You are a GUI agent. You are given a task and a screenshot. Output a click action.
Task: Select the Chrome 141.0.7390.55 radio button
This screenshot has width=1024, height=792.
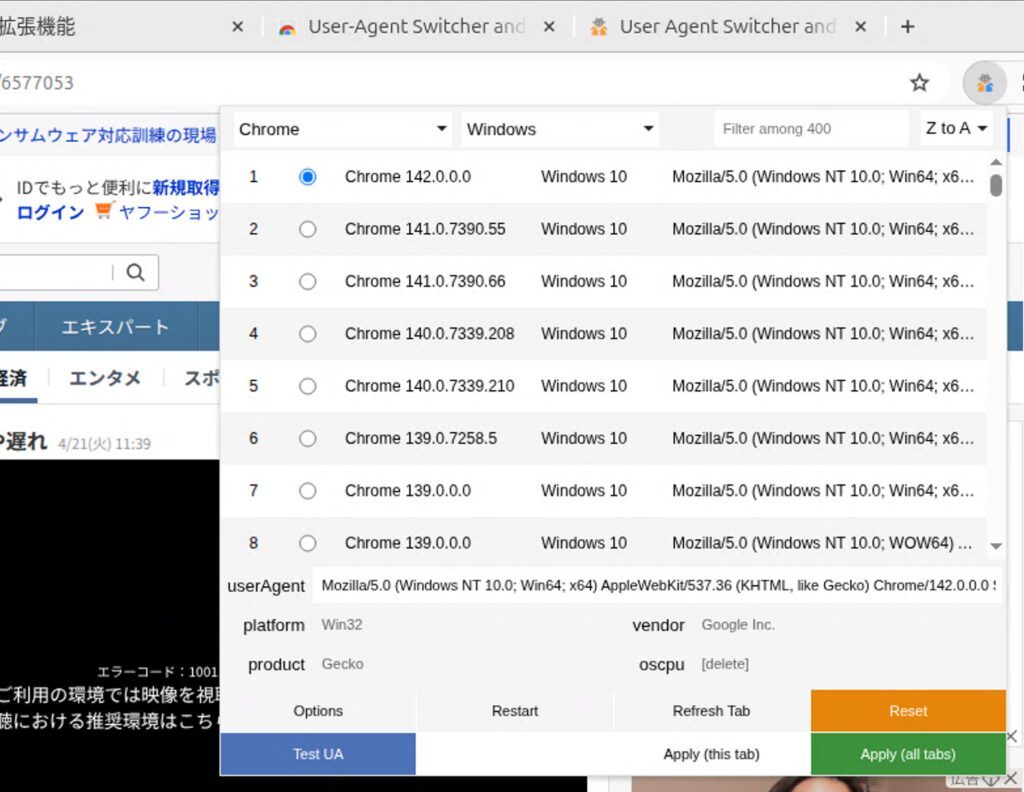point(308,229)
